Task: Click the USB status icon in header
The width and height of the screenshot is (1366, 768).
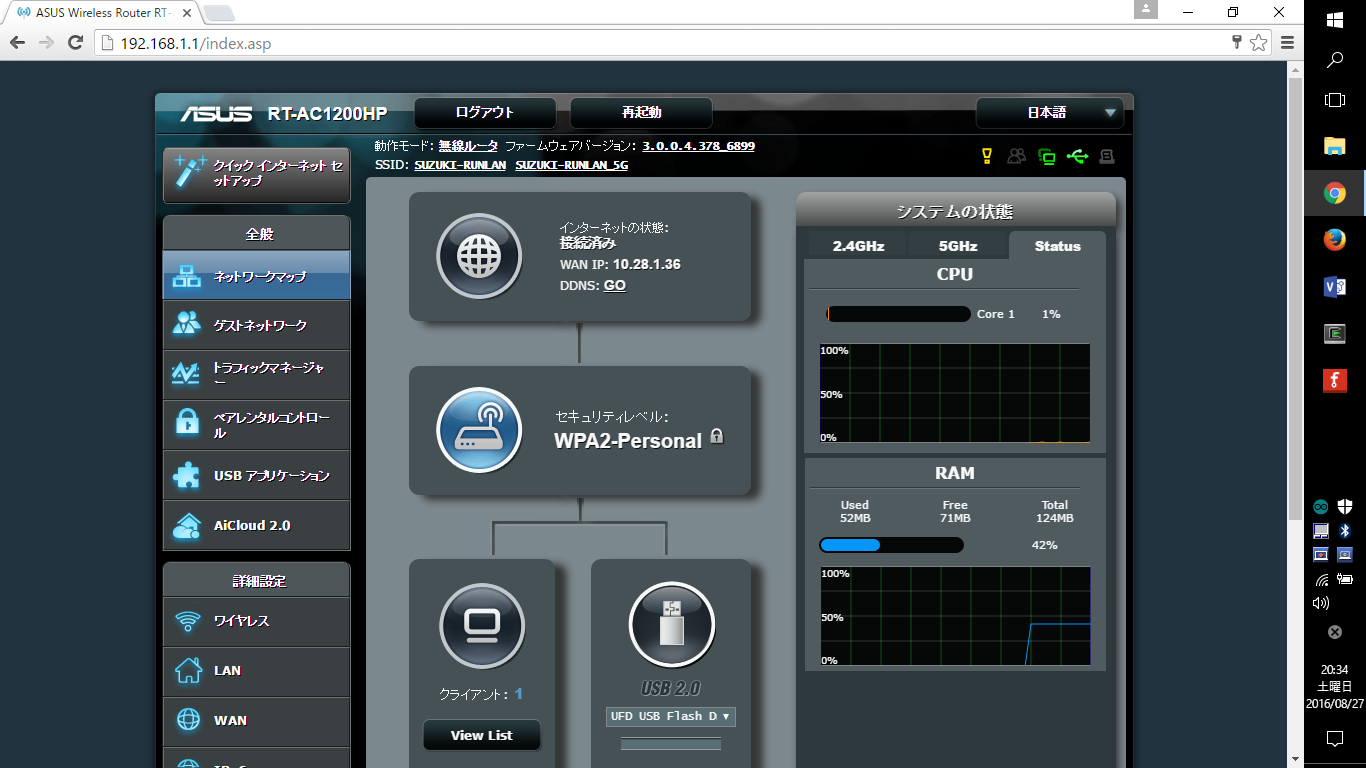Action: pyautogui.click(x=1076, y=156)
